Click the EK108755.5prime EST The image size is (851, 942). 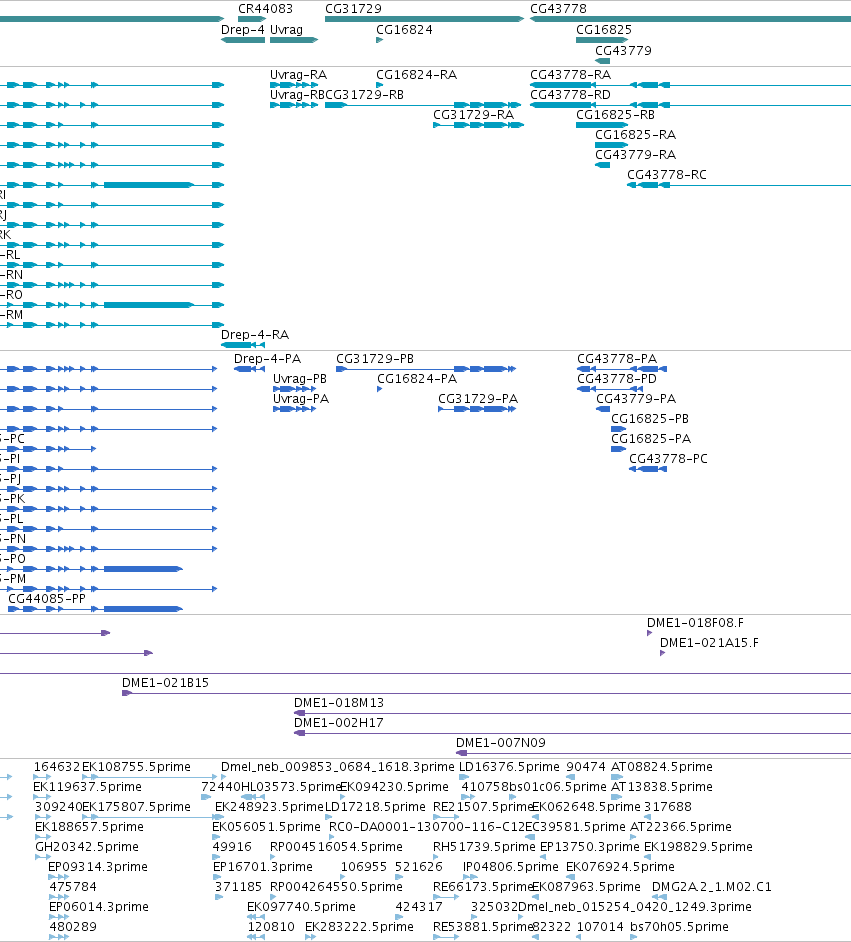click(150, 777)
